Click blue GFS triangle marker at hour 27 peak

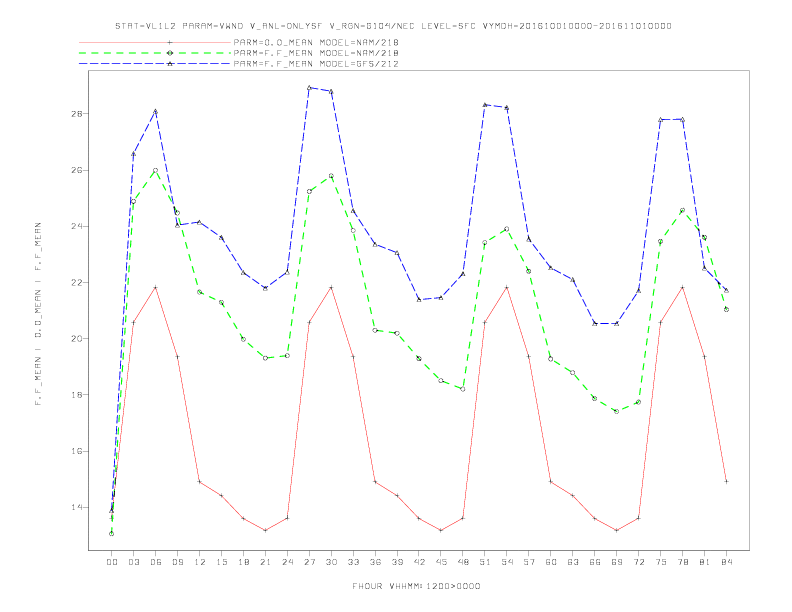tap(309, 88)
